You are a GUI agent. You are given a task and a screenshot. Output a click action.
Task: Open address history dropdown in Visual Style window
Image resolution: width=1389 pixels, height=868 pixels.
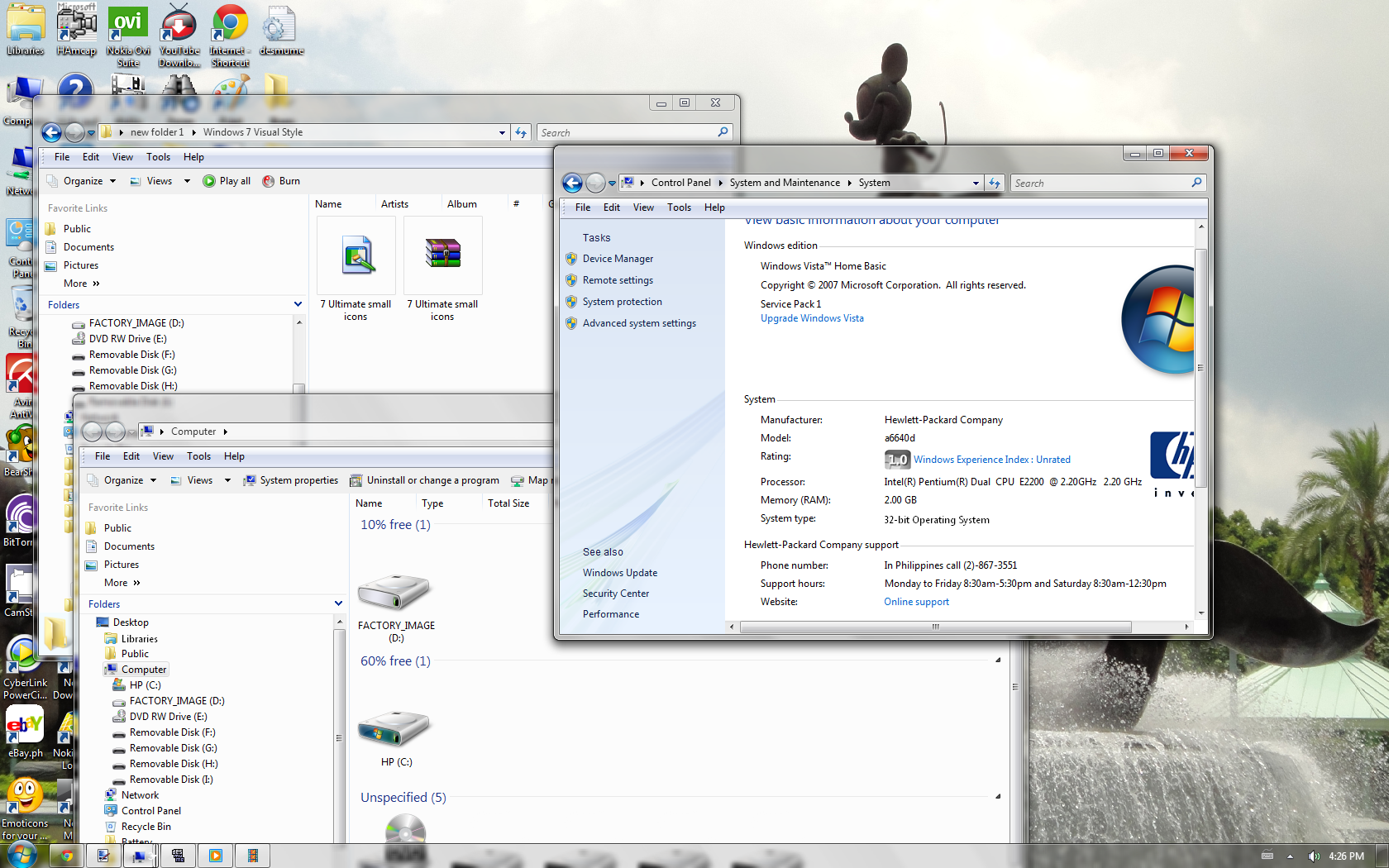pos(502,132)
